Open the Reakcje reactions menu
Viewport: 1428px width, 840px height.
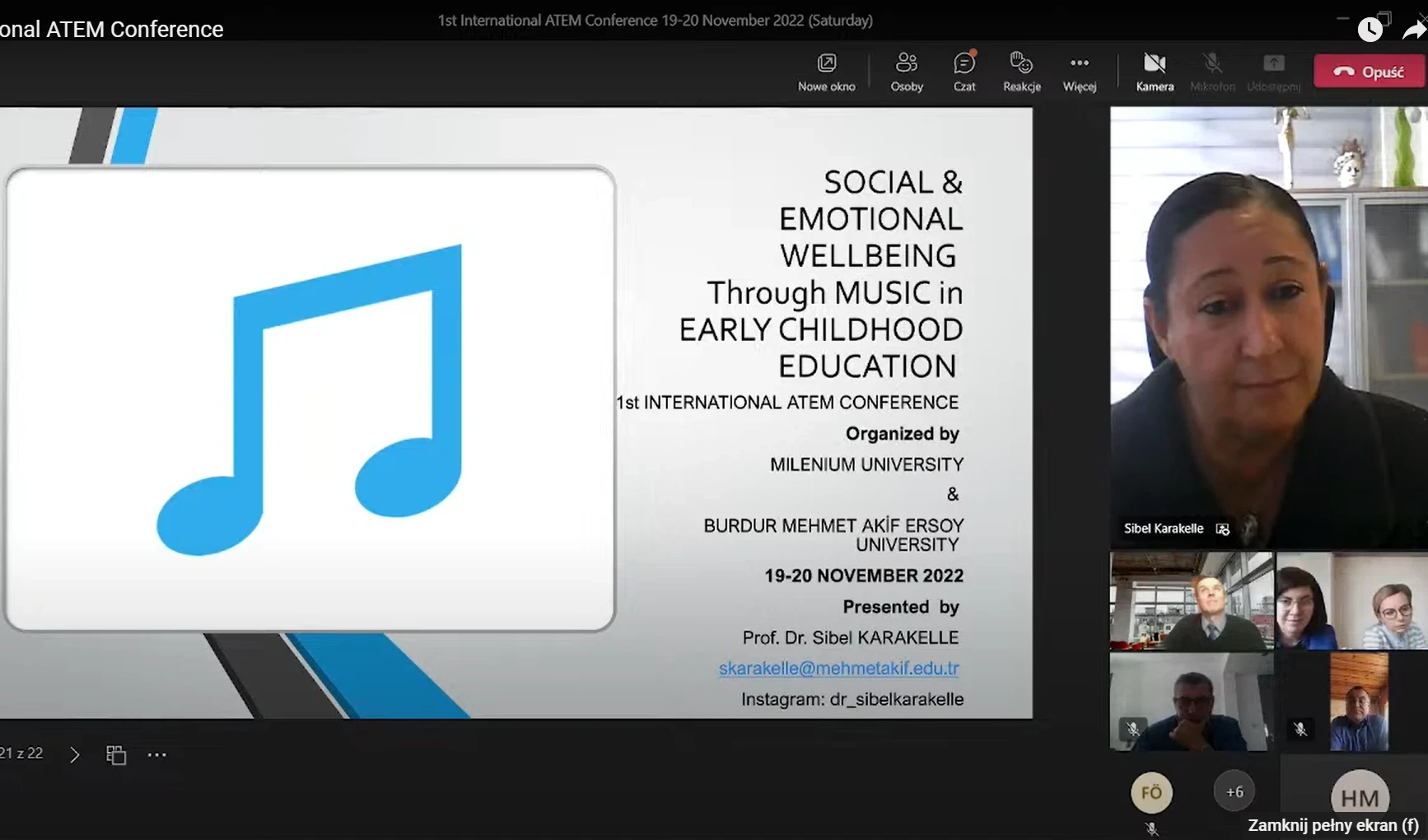[1022, 72]
